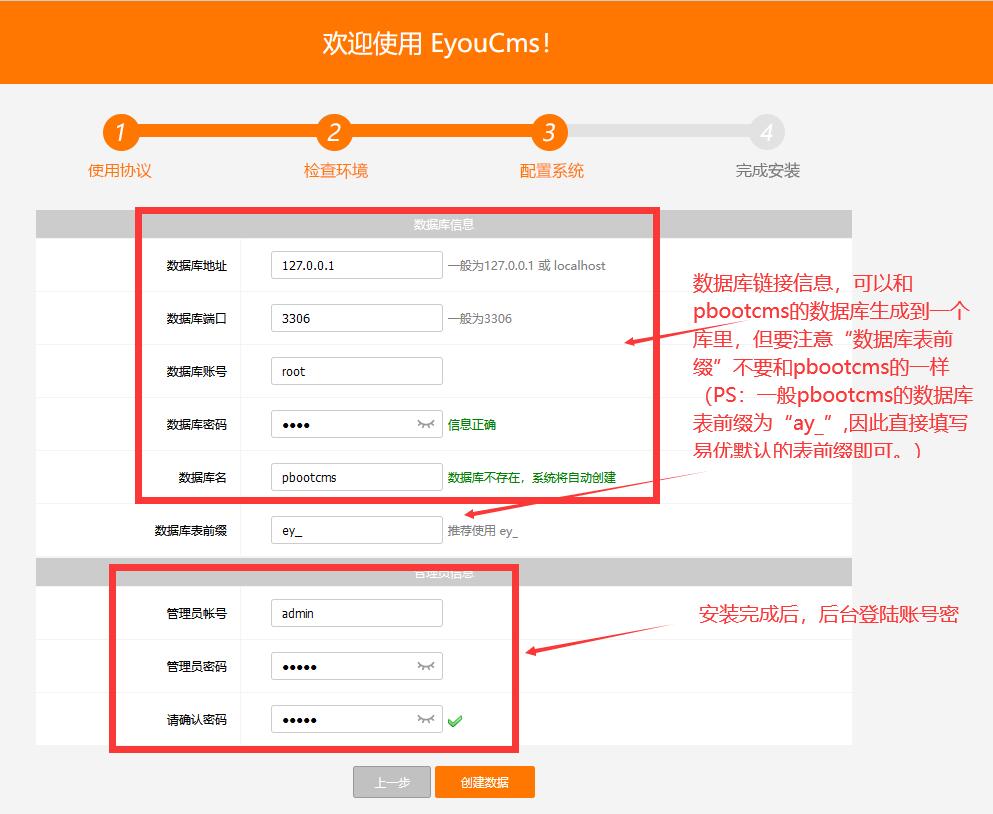Click the message 数据库不存在，系统将自动创建

[x=532, y=478]
